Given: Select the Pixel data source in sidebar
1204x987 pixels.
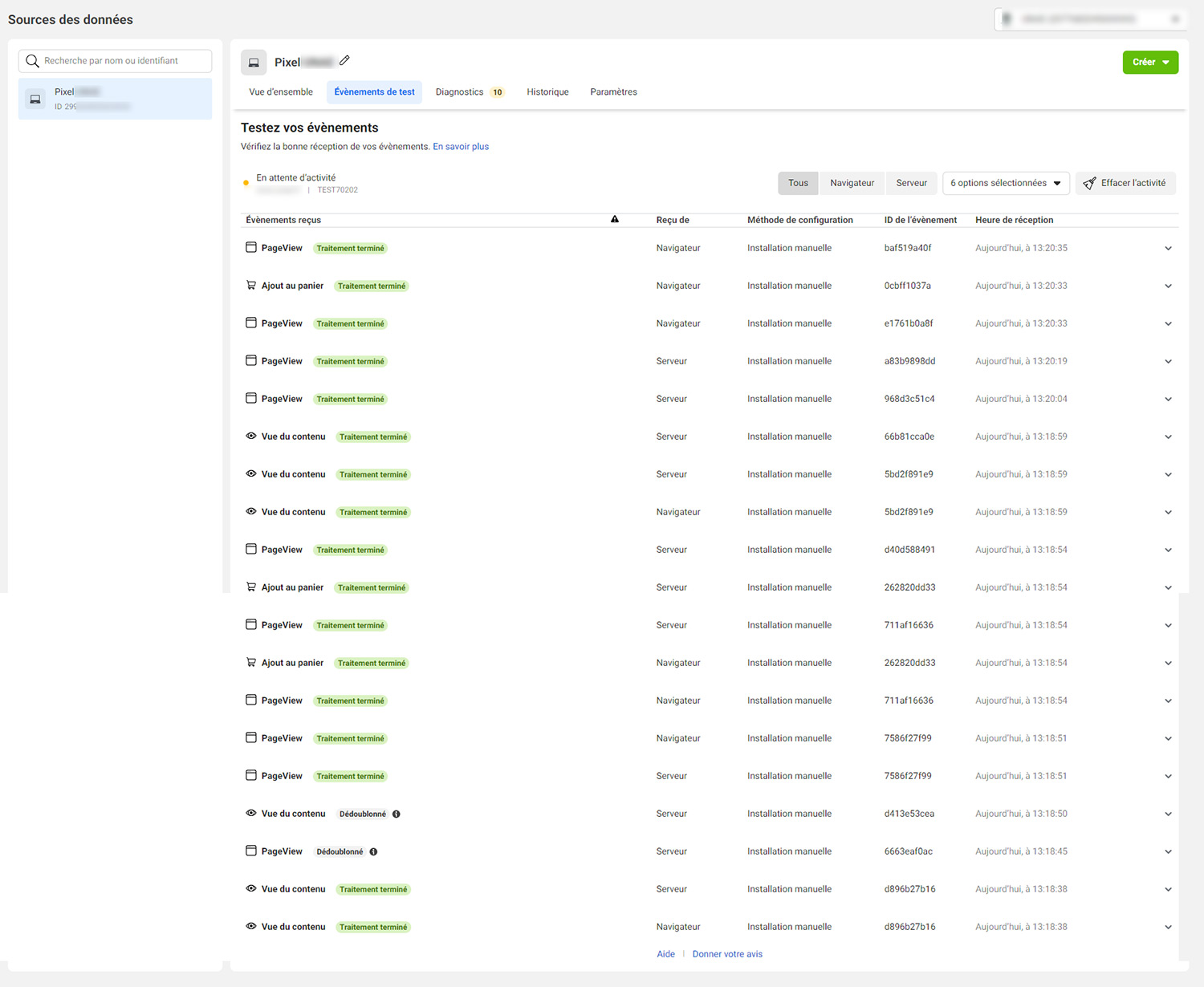Looking at the screenshot, I should coord(115,99).
